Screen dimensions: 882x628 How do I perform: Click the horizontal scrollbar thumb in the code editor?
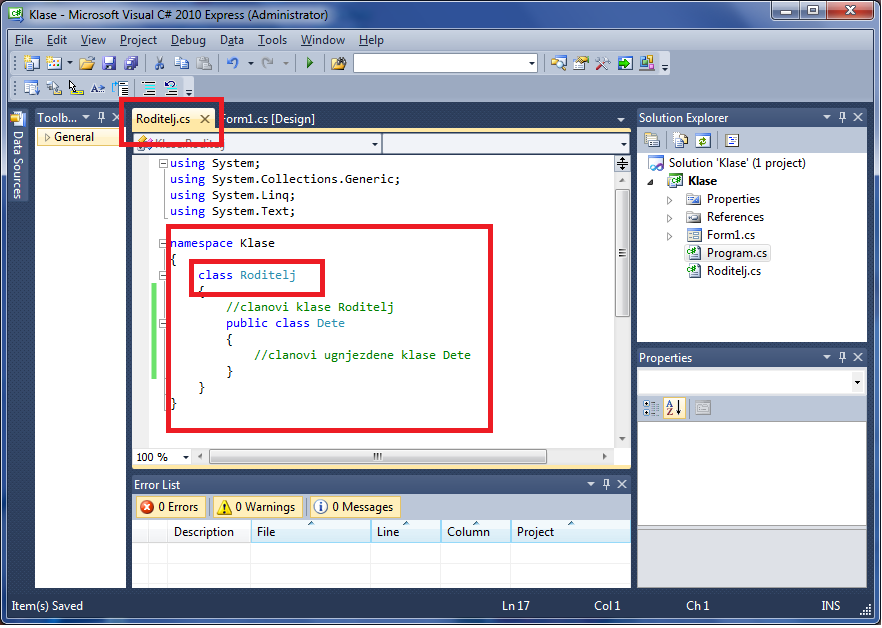click(x=377, y=456)
